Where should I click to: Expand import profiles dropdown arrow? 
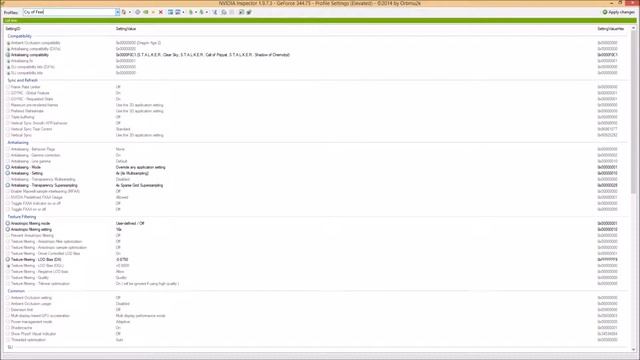coord(207,12)
